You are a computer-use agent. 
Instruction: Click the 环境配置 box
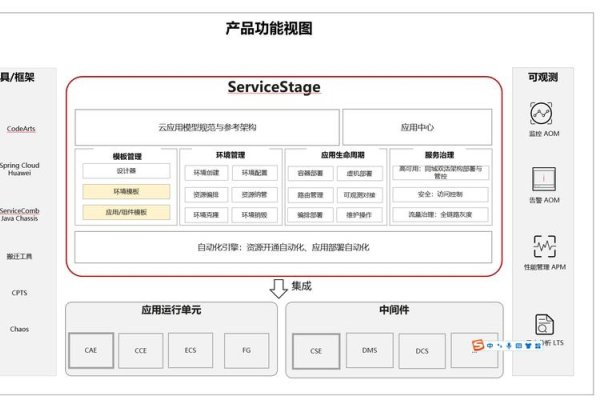[254, 173]
